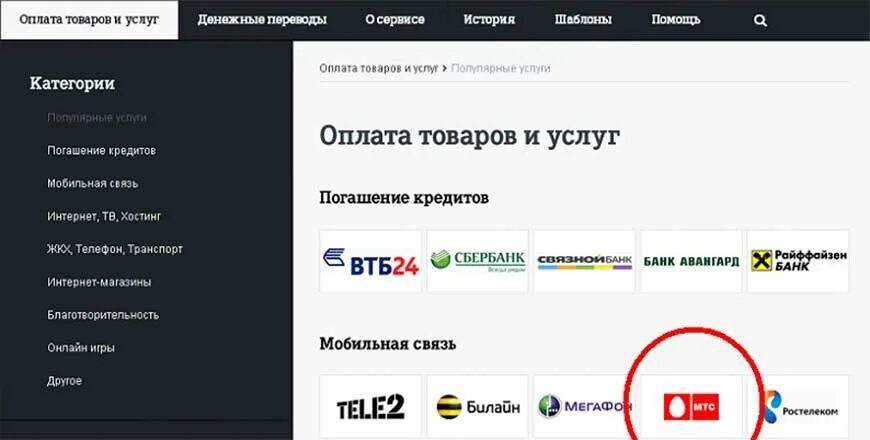Select Популярные услуги in the categories
This screenshot has height=440, width=870.
coord(97,118)
